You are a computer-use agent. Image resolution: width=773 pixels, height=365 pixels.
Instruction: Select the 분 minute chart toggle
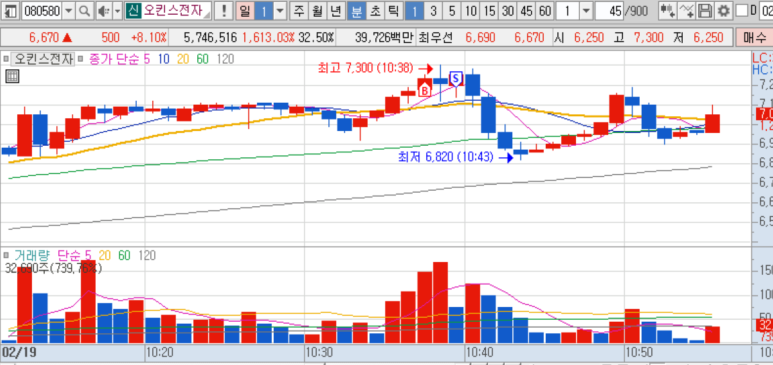pos(356,11)
